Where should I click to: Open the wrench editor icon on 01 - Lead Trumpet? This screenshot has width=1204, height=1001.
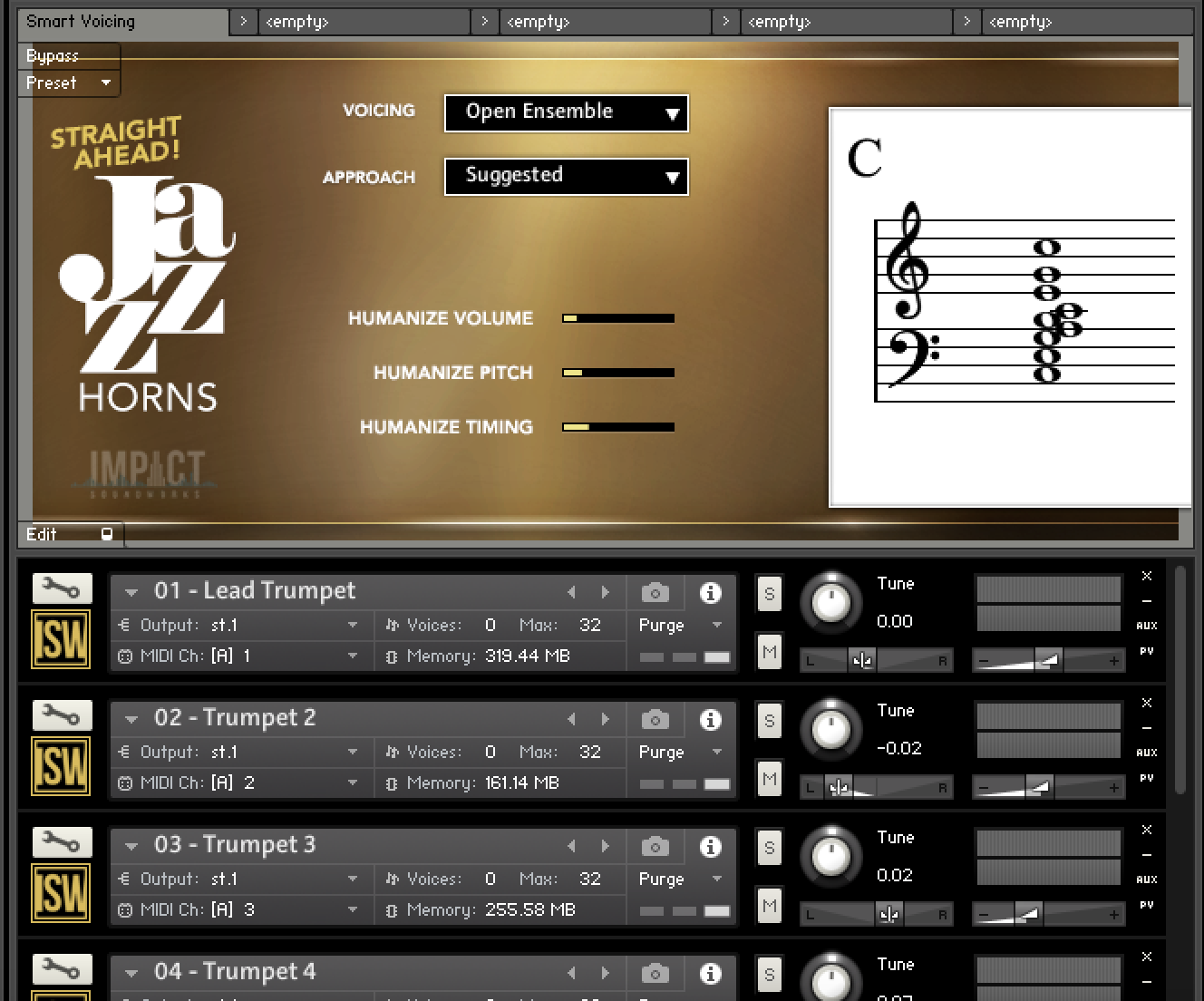click(60, 588)
